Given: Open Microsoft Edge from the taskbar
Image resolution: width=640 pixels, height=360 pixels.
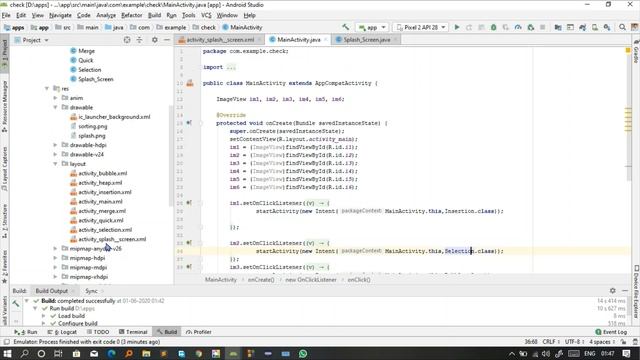Looking at the screenshot, I should [x=111, y=353].
